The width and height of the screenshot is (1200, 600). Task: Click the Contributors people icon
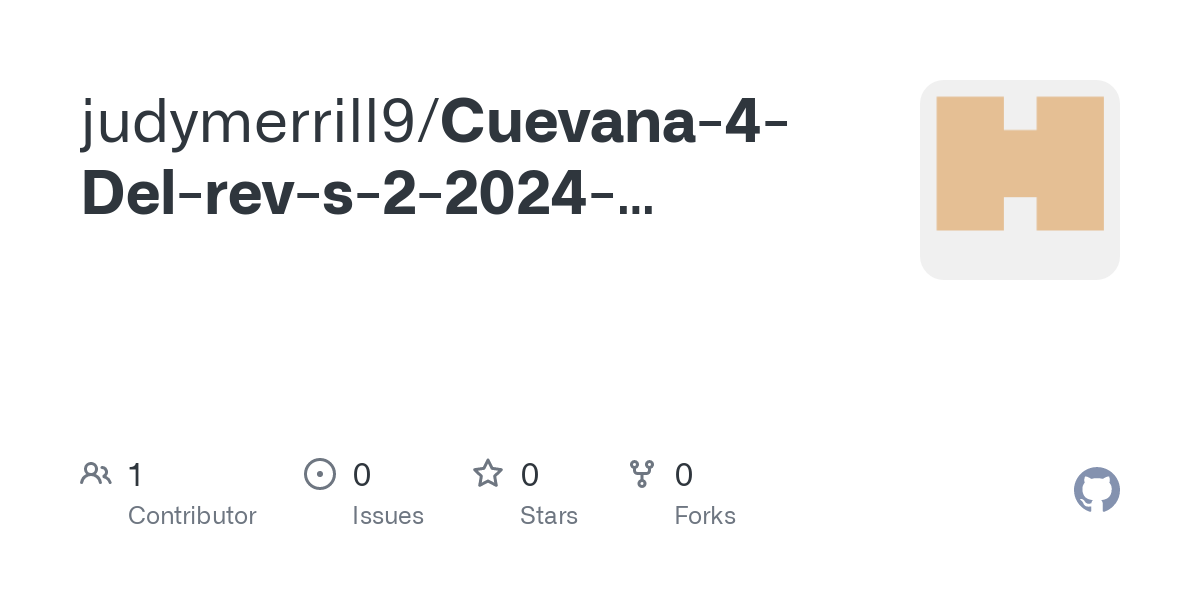point(96,474)
